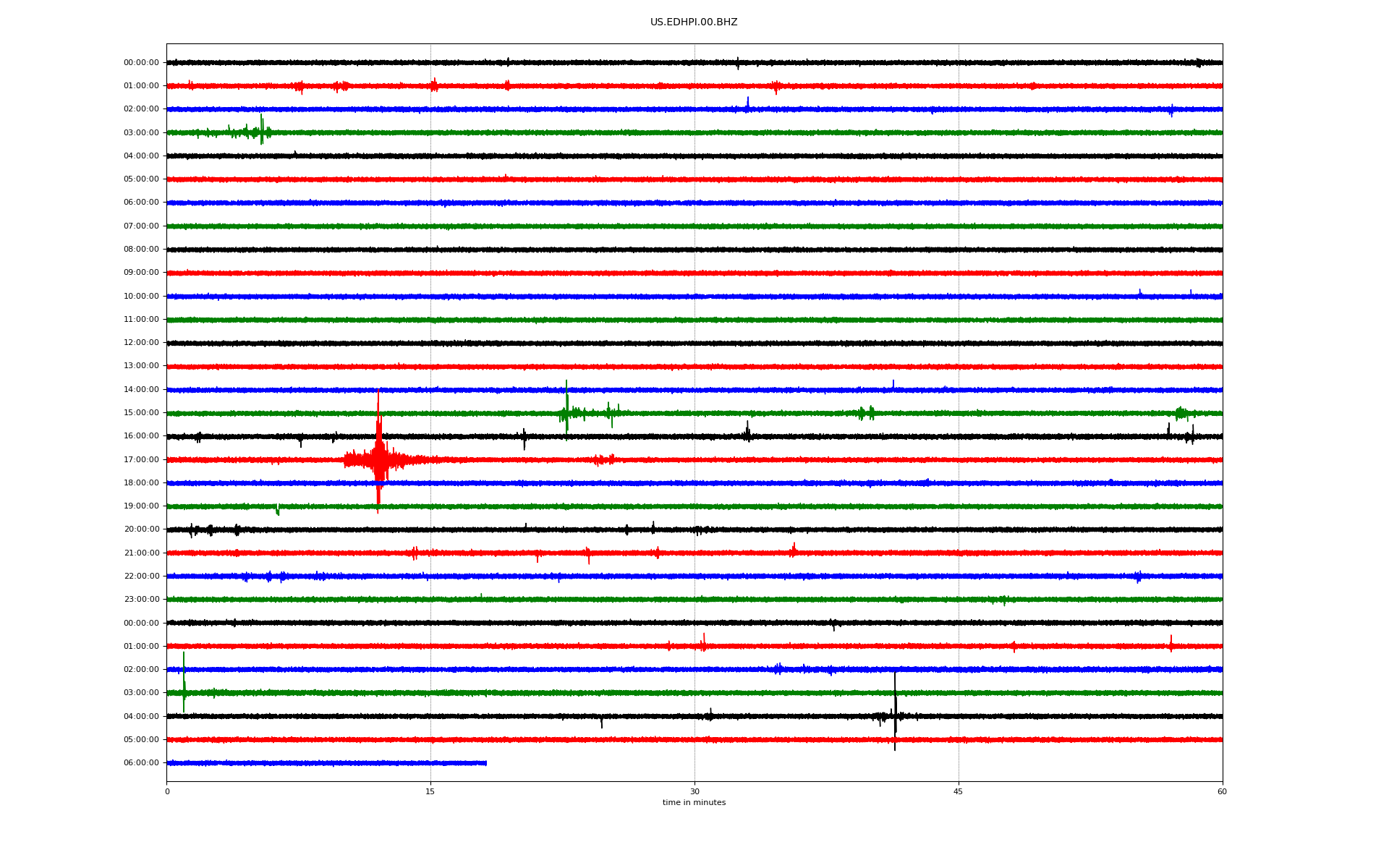Image resolution: width=1389 pixels, height=868 pixels.
Task: Click the 17:00:00 row time label
Action: [x=141, y=459]
